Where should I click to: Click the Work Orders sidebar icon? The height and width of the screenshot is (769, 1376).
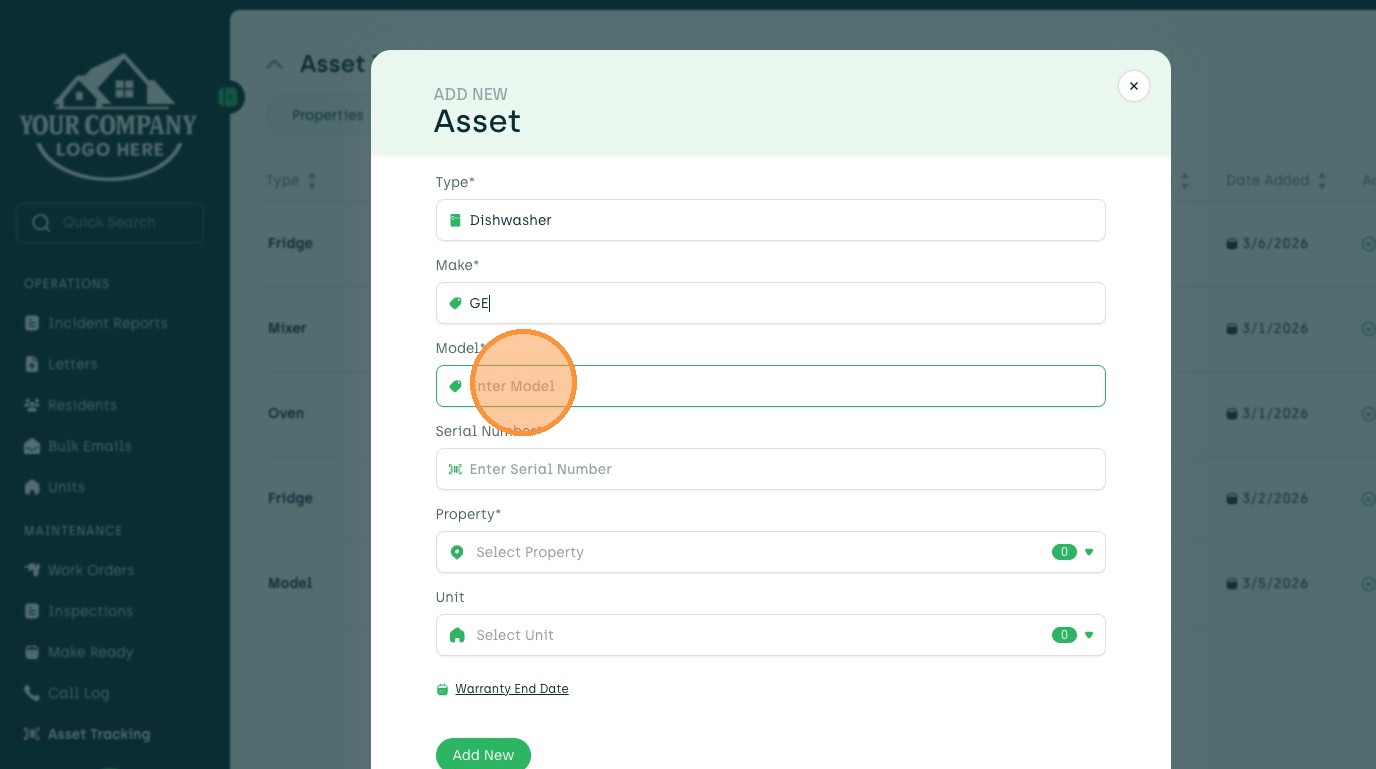pos(32,570)
